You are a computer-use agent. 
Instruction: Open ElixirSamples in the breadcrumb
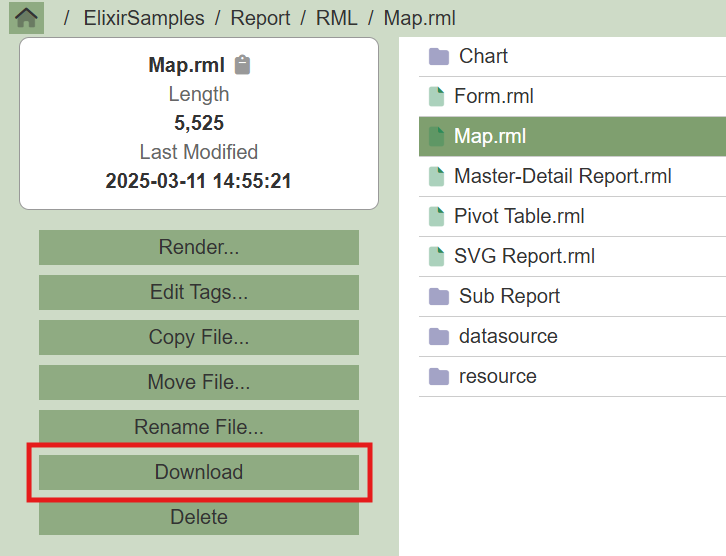click(144, 19)
